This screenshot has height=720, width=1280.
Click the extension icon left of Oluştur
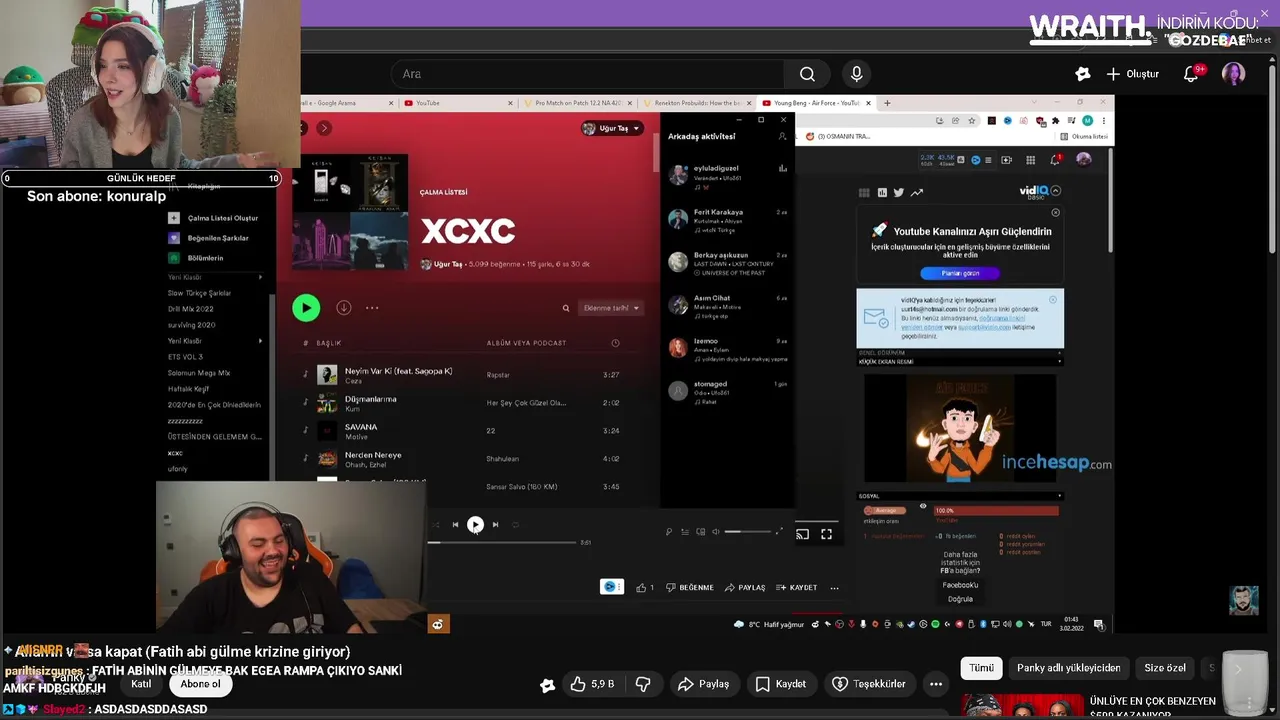point(1082,74)
